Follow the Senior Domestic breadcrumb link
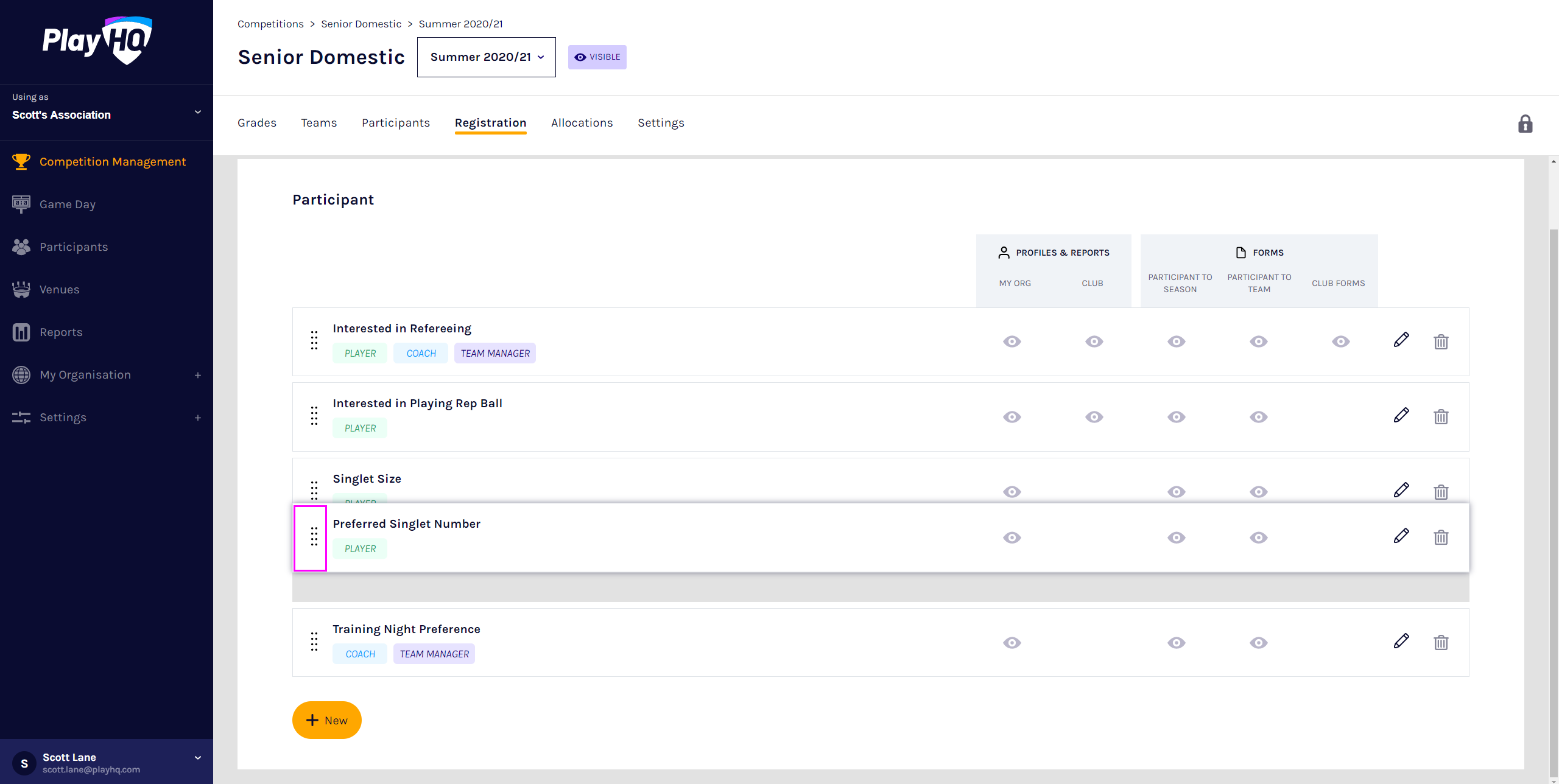 click(x=361, y=24)
